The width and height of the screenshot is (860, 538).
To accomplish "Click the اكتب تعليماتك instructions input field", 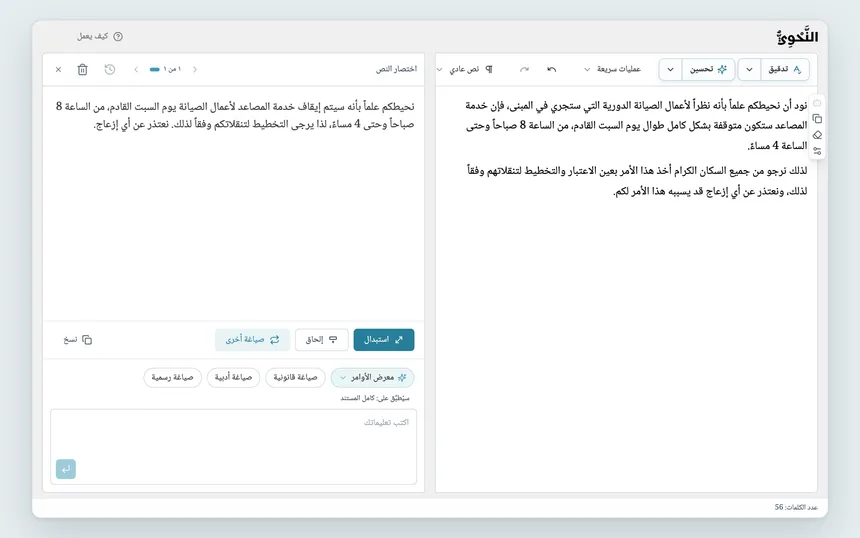I will point(234,446).
